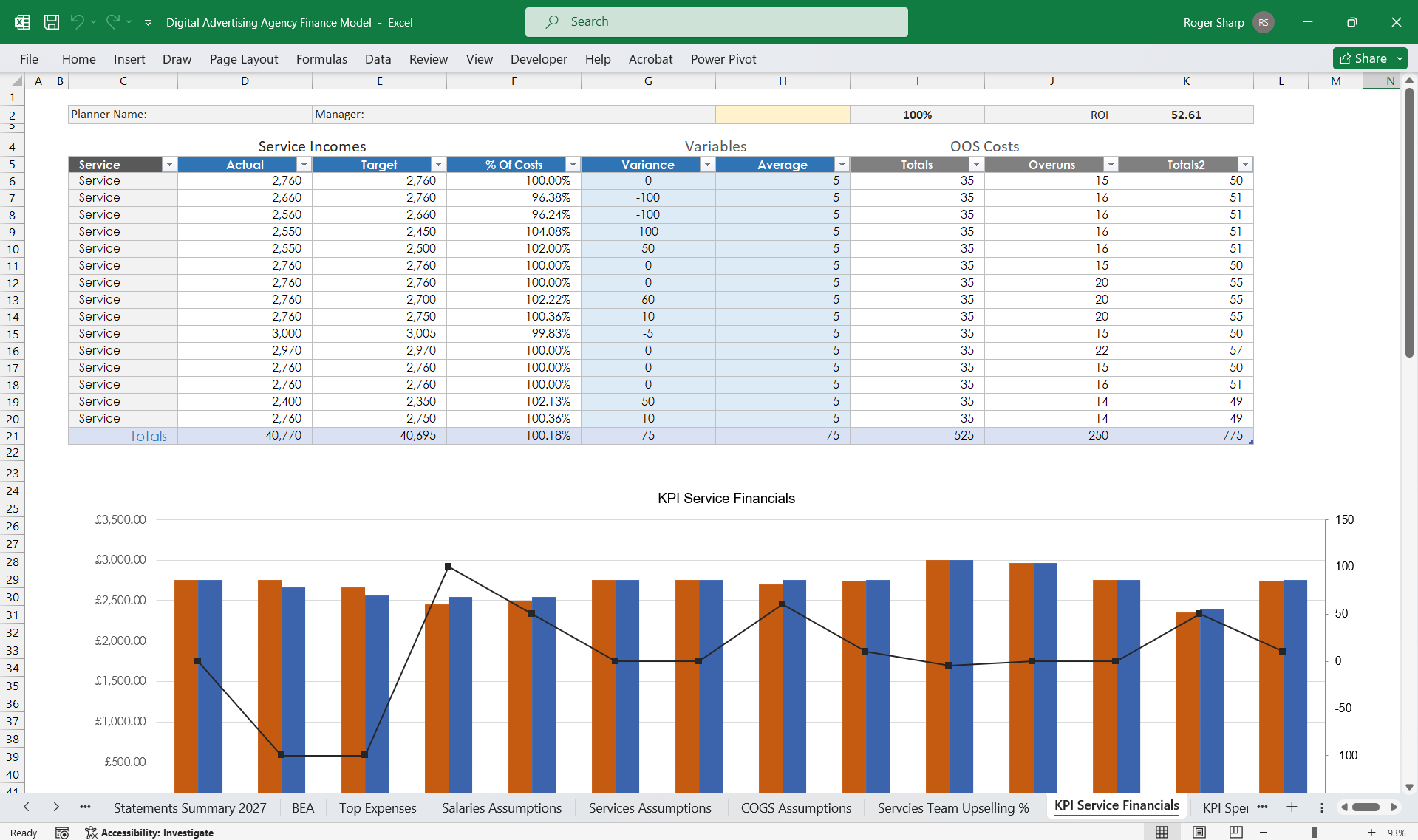The width and height of the screenshot is (1418, 840).
Task: Open the Service column filter dropdown
Action: (x=170, y=164)
